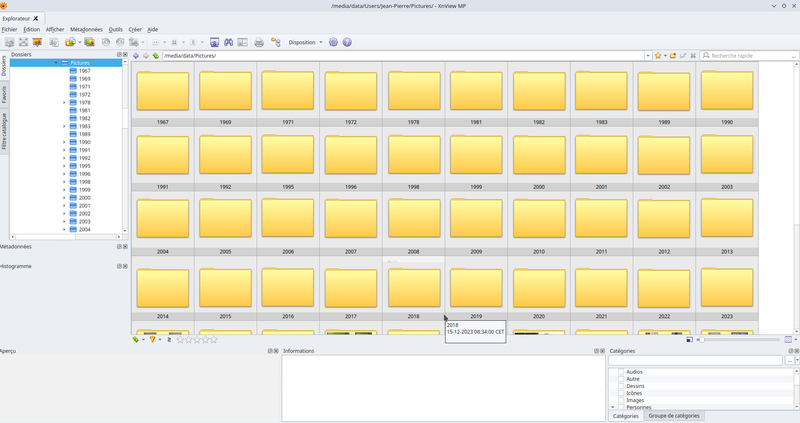
Task: Open the Disposition dropdown
Action: pyautogui.click(x=305, y=43)
